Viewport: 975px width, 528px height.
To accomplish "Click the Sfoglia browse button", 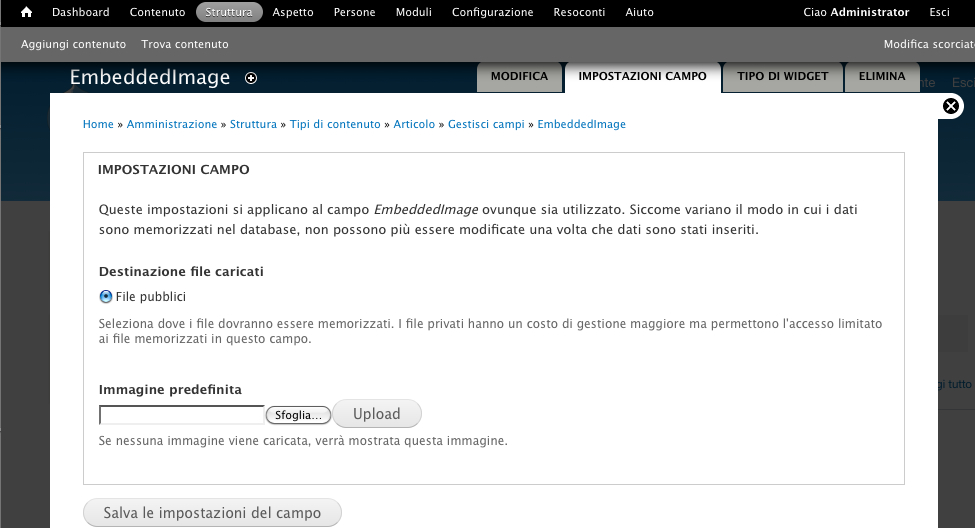I will tap(298, 415).
